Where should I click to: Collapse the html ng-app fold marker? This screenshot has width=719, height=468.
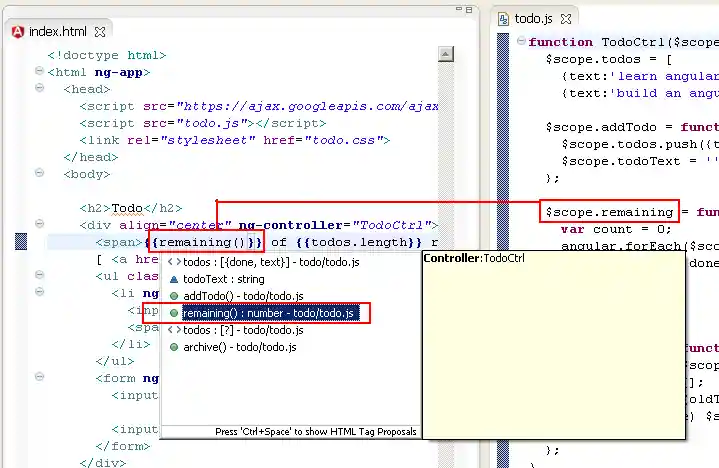click(38, 72)
